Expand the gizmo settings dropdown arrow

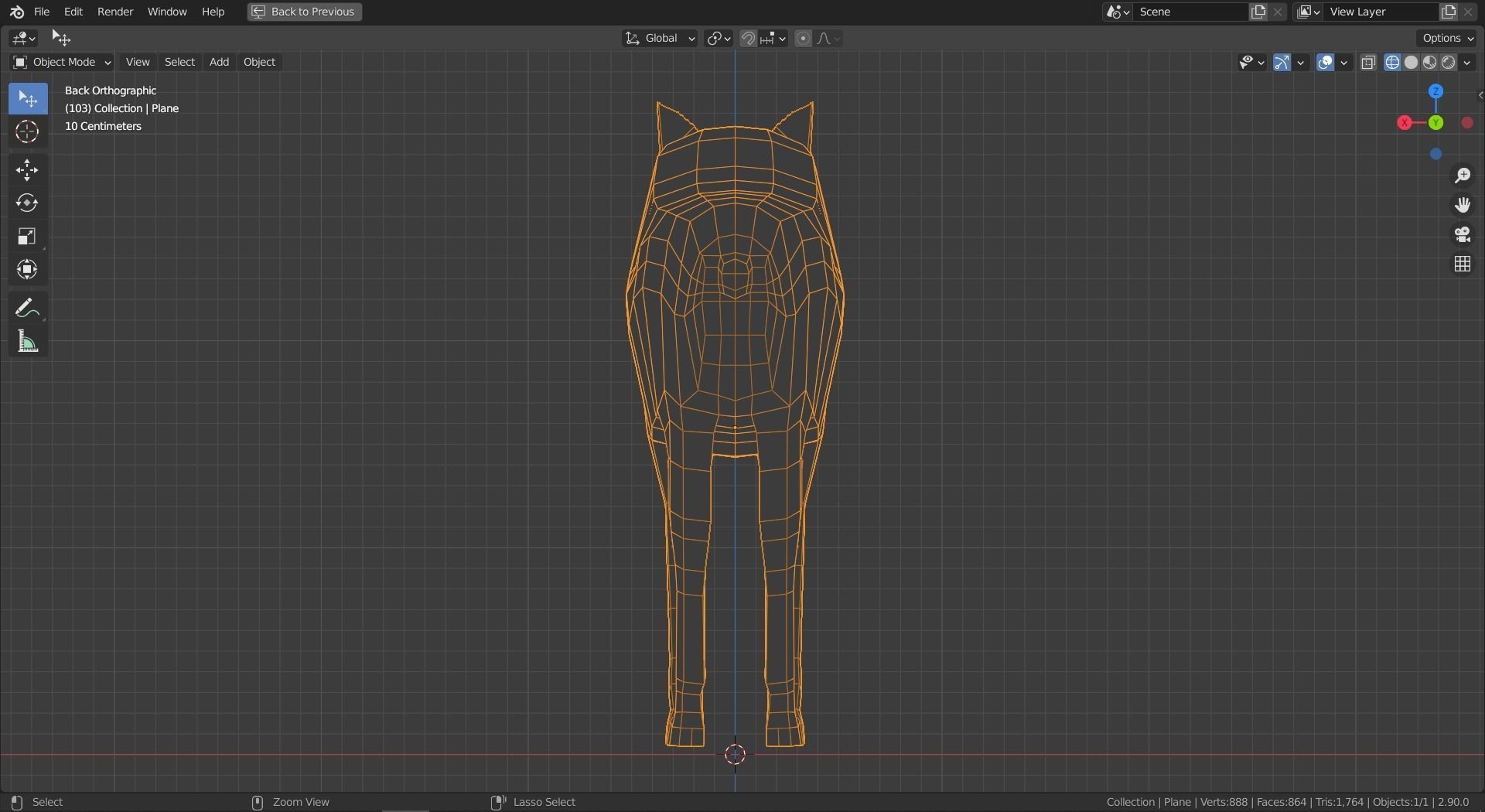pyautogui.click(x=1301, y=63)
